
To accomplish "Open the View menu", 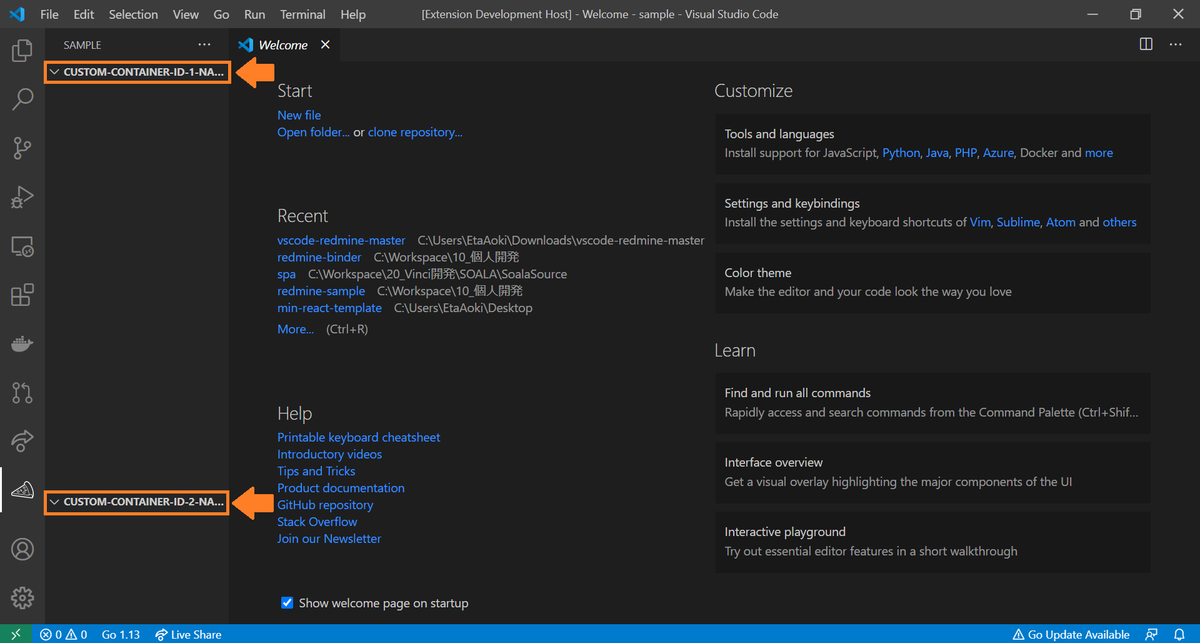I will [186, 14].
